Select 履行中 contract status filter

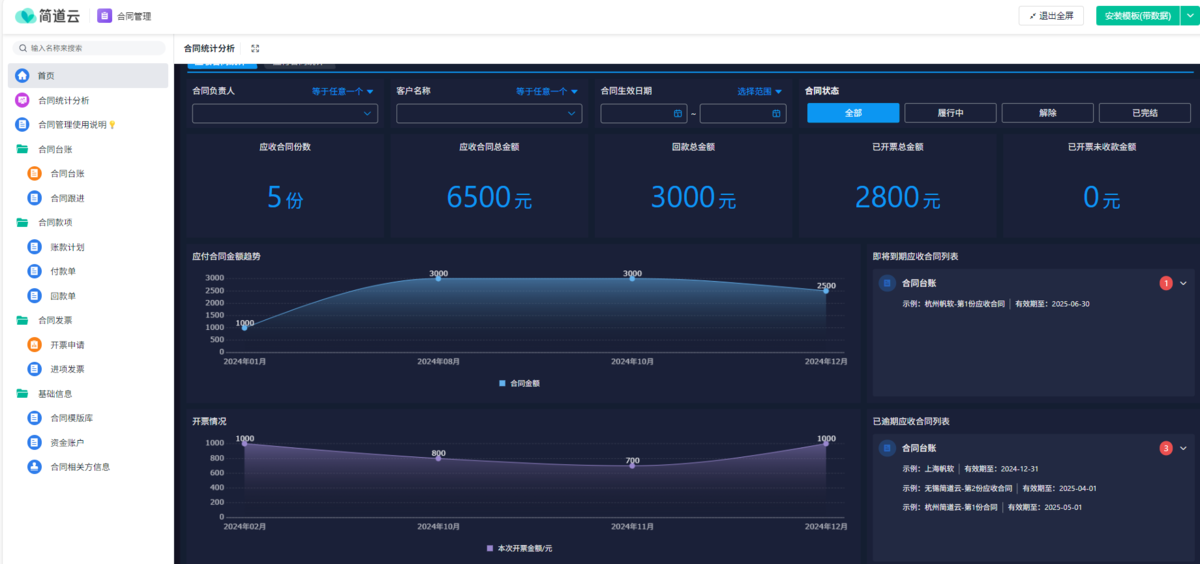pos(949,113)
